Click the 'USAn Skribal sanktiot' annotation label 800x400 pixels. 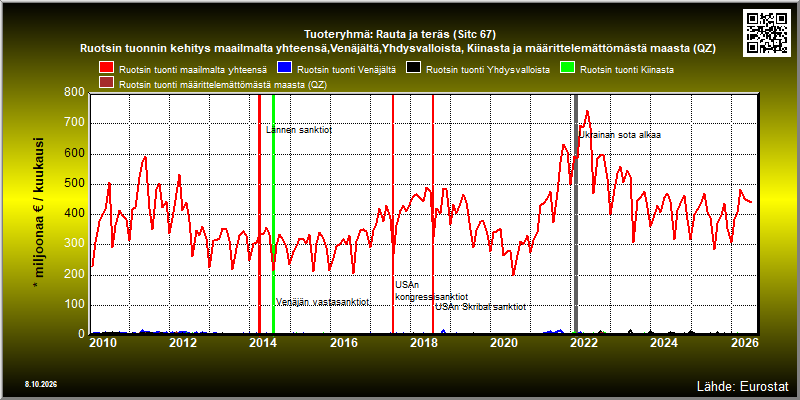click(x=480, y=307)
